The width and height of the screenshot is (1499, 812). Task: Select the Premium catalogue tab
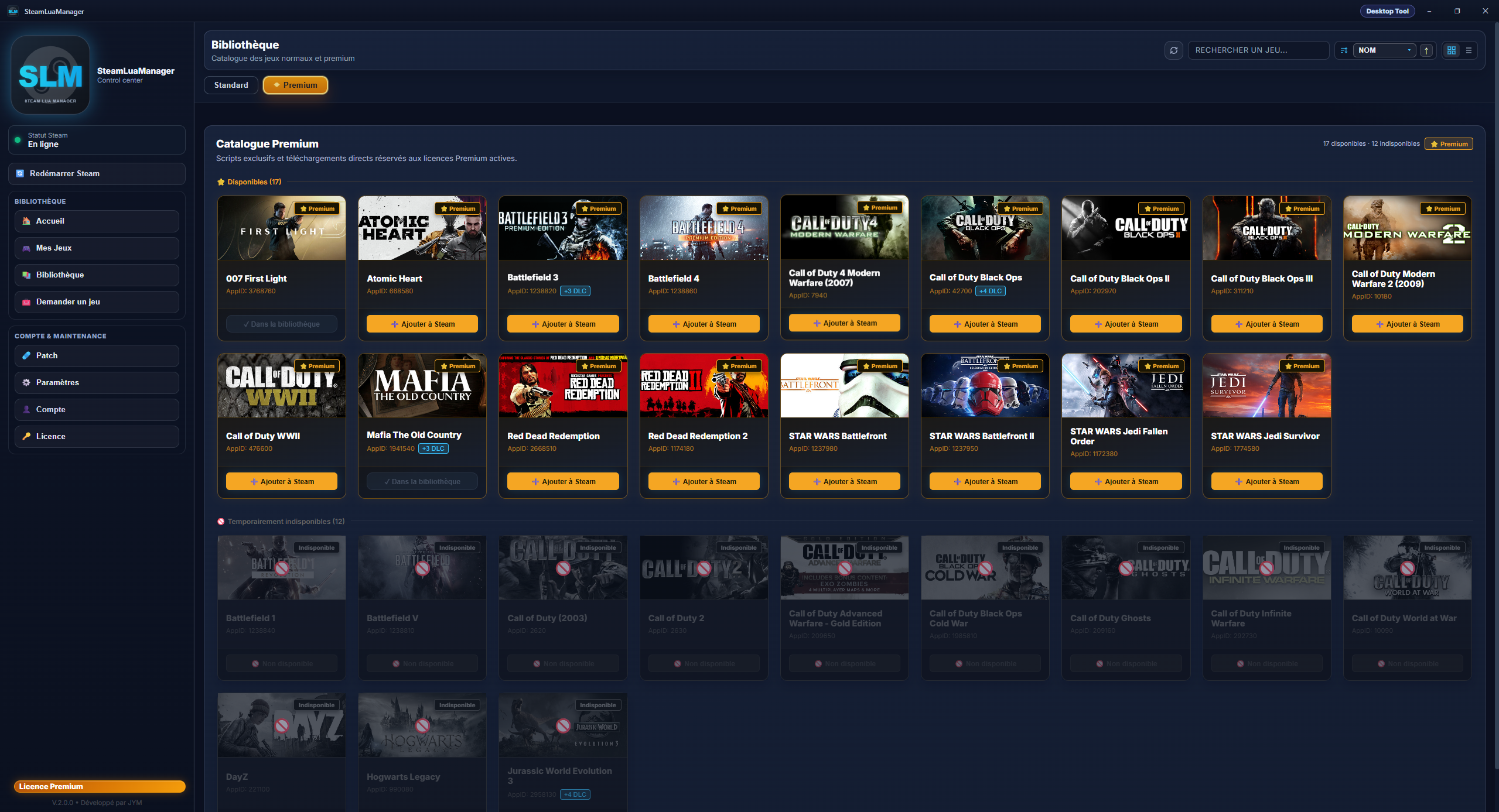(x=295, y=85)
